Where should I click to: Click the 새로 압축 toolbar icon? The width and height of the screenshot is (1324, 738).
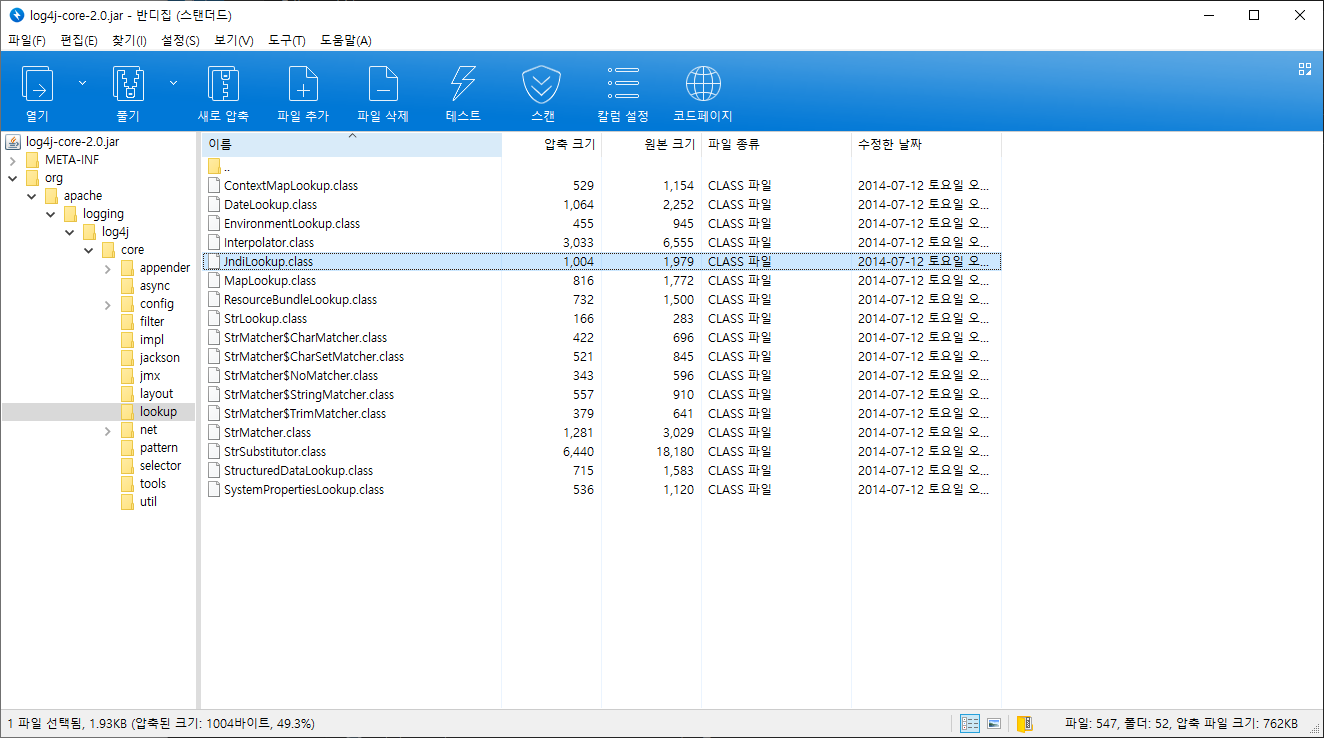point(223,84)
